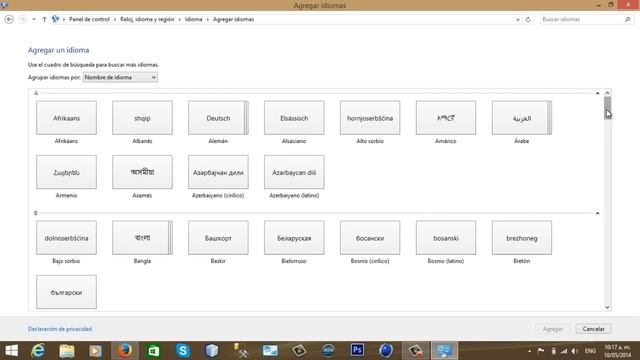The width and height of the screenshot is (640, 360).
Task: Select the Asamés language tile
Action: (x=142, y=172)
